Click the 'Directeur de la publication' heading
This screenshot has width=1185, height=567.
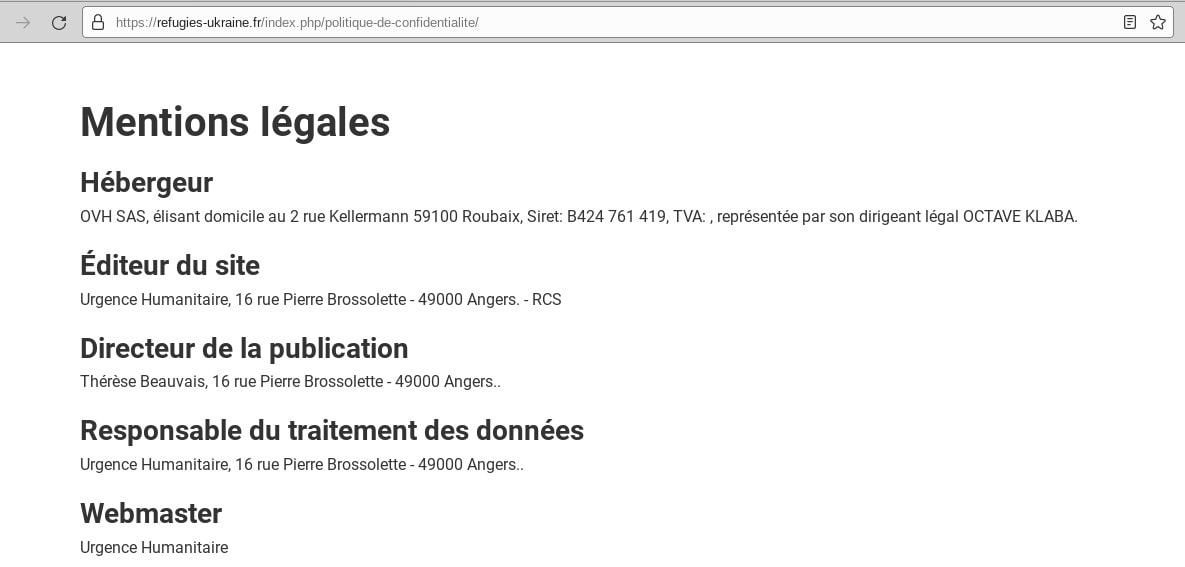pos(244,349)
